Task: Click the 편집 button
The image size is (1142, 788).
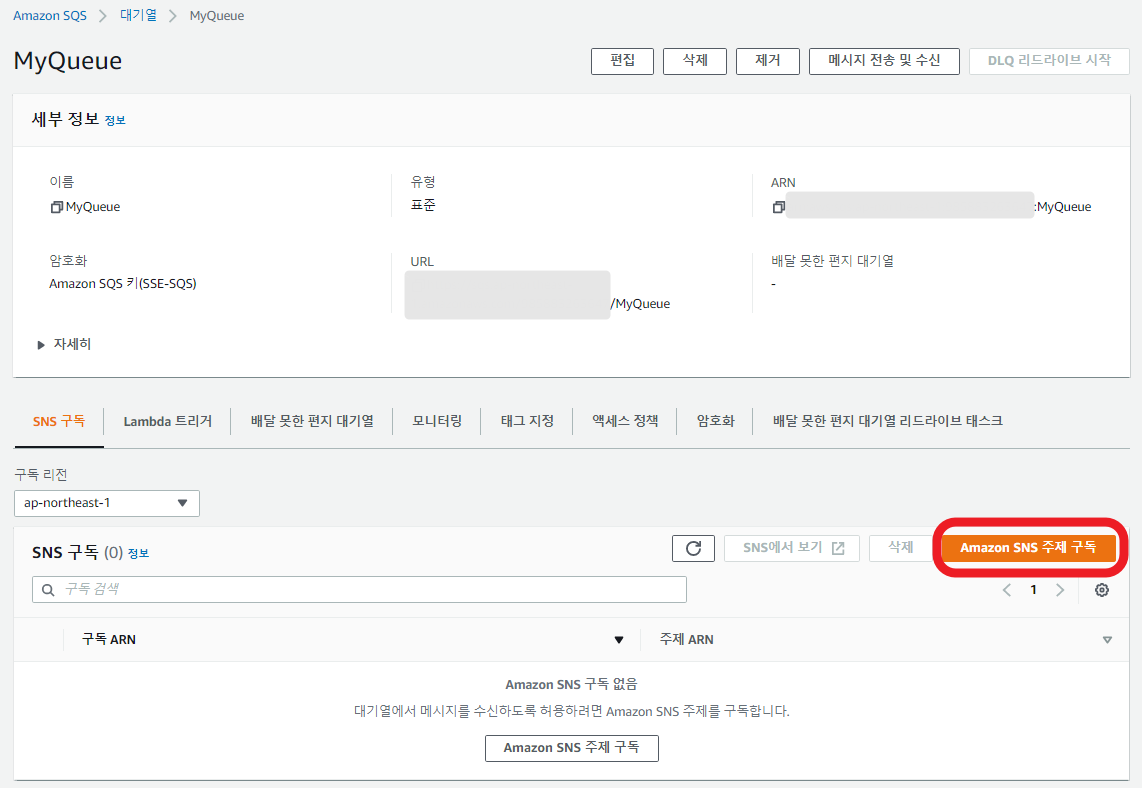Action: tap(623, 61)
